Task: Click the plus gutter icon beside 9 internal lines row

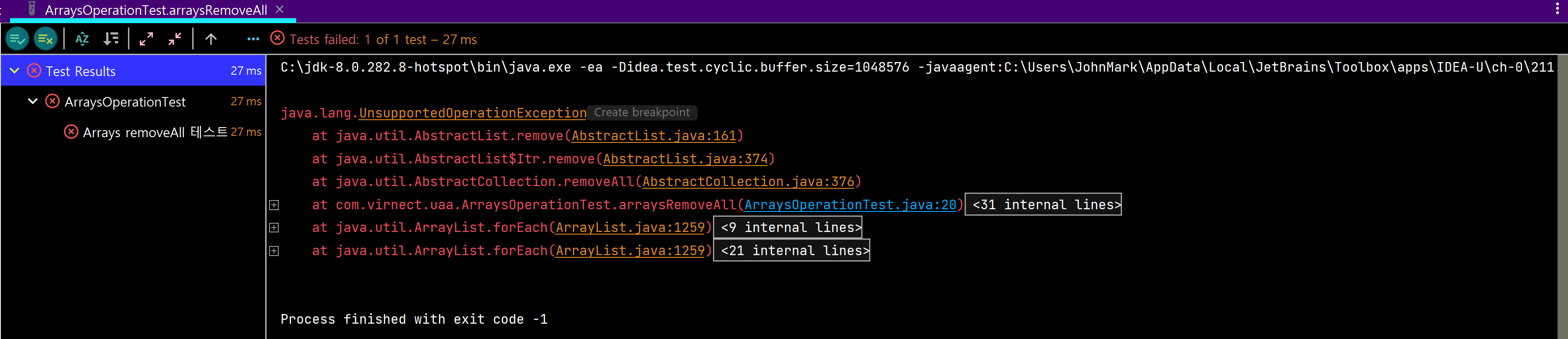Action: tap(274, 228)
